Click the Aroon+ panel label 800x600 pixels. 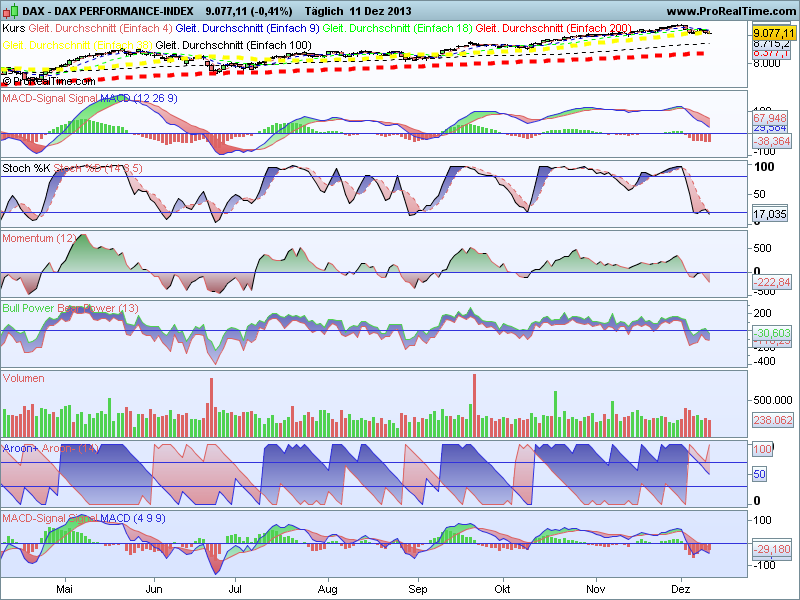tap(20, 448)
